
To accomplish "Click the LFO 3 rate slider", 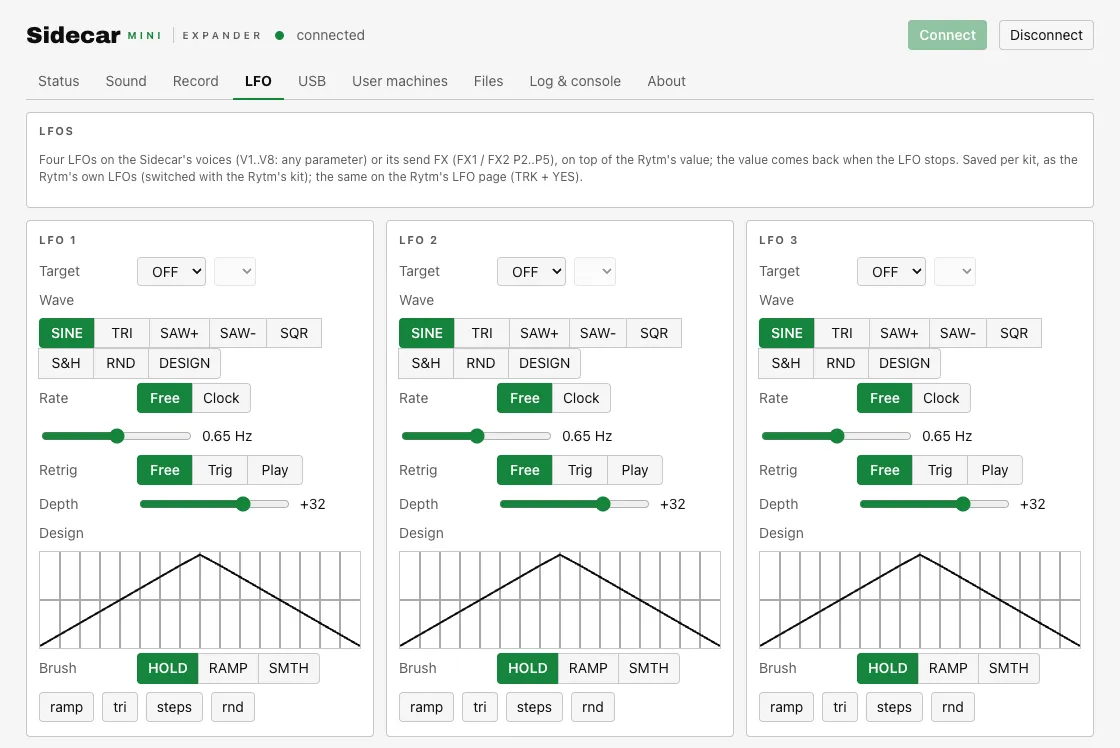I will tap(836, 436).
